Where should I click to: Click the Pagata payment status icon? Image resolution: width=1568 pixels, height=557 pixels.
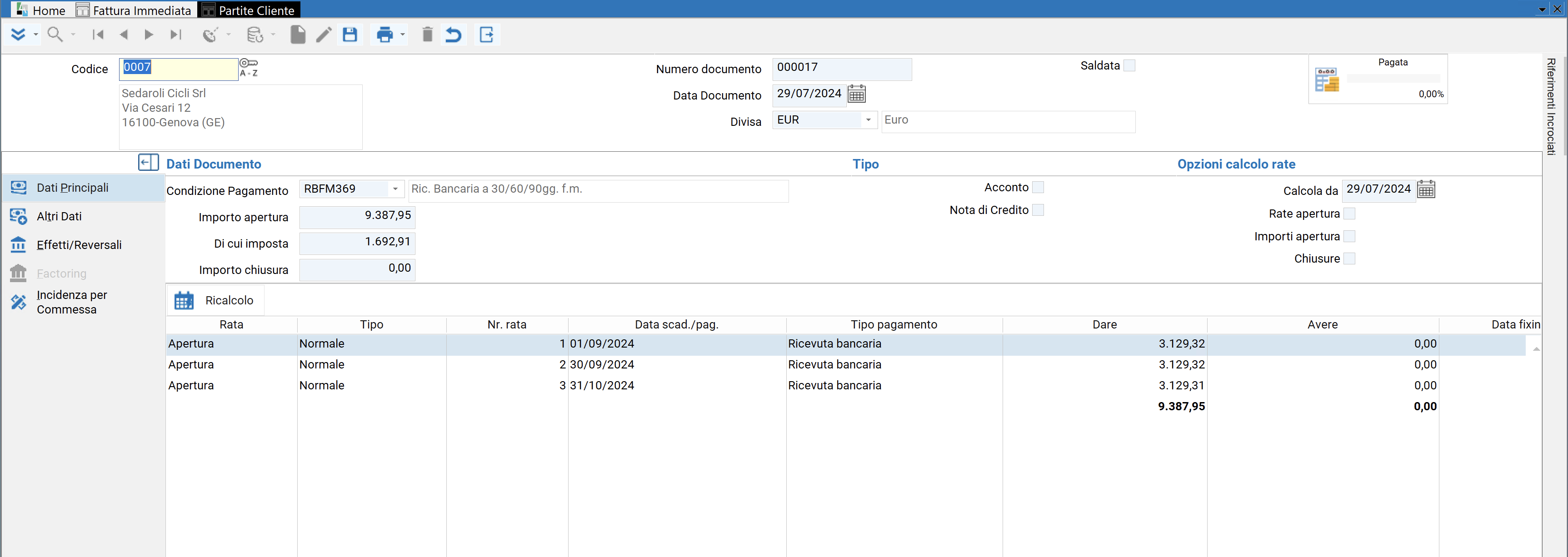pyautogui.click(x=1326, y=80)
